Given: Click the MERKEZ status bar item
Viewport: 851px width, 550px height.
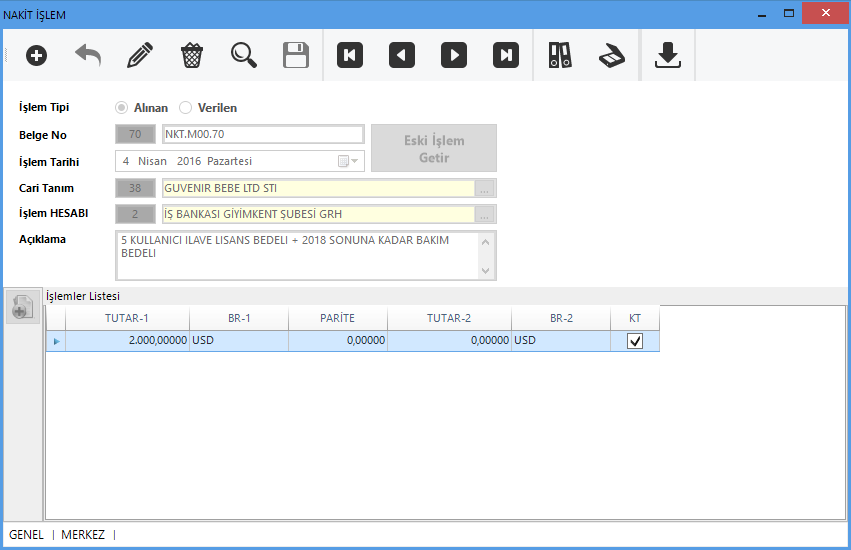Looking at the screenshot, I should pyautogui.click(x=83, y=535).
